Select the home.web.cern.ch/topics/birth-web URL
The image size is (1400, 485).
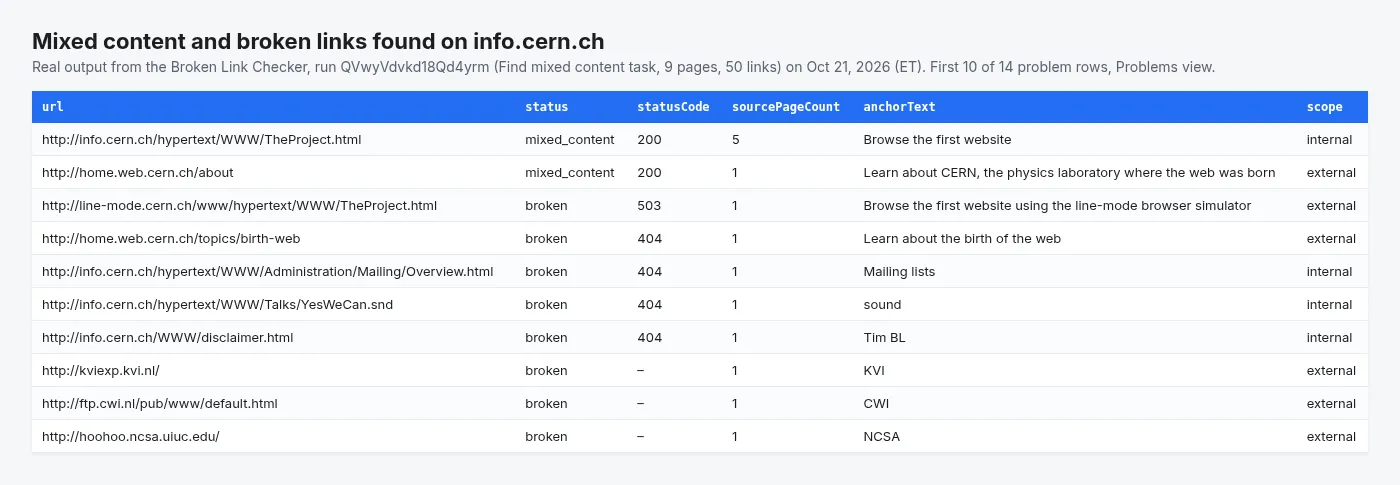click(x=171, y=239)
